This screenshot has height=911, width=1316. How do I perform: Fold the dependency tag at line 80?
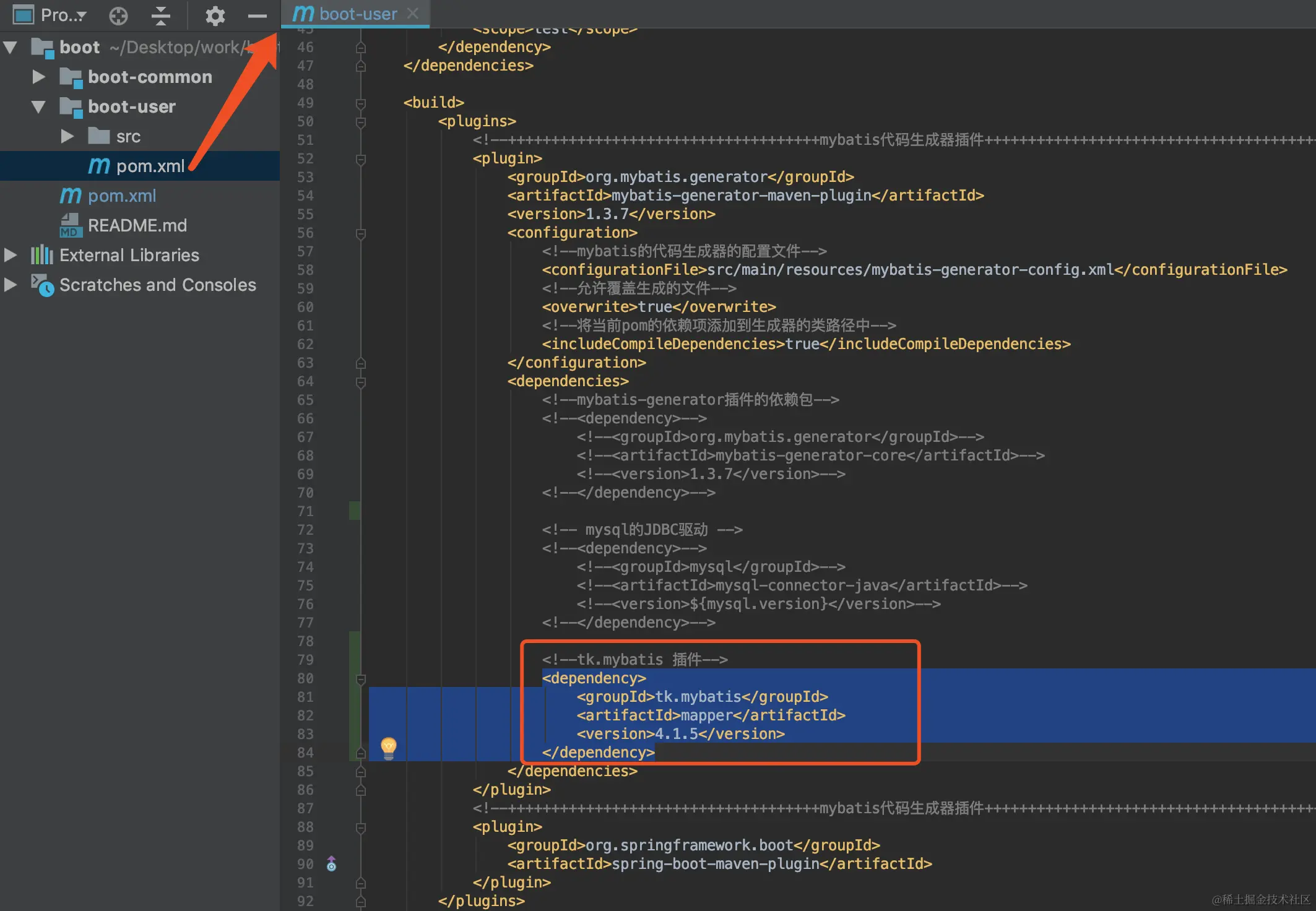click(x=361, y=679)
